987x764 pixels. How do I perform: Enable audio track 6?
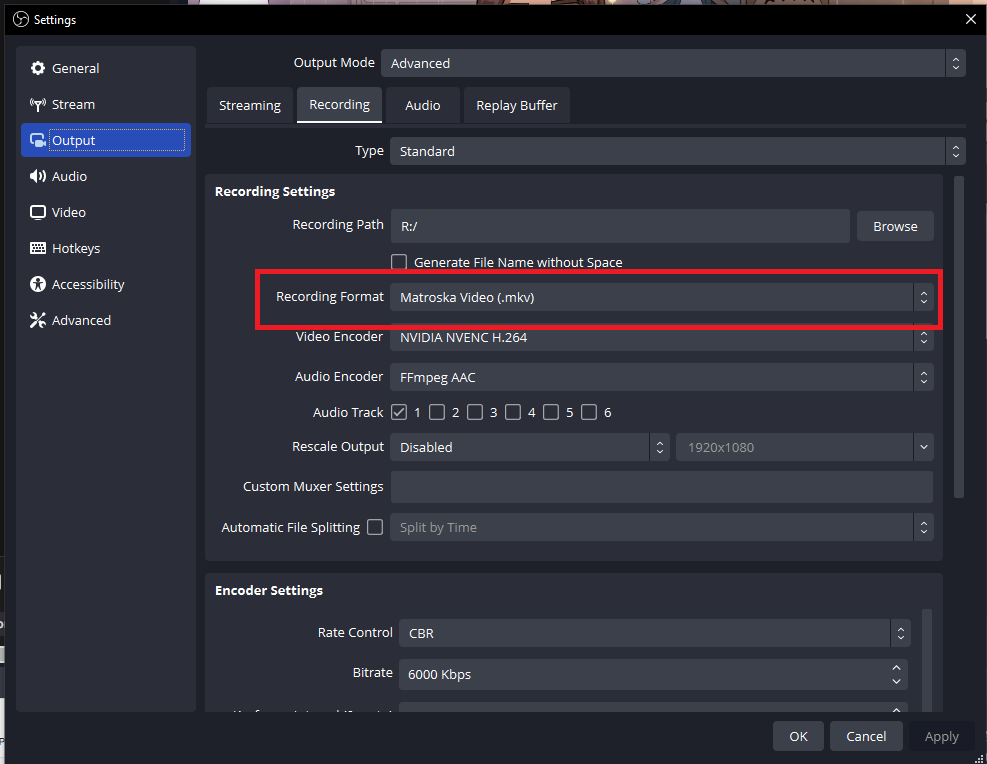point(589,412)
